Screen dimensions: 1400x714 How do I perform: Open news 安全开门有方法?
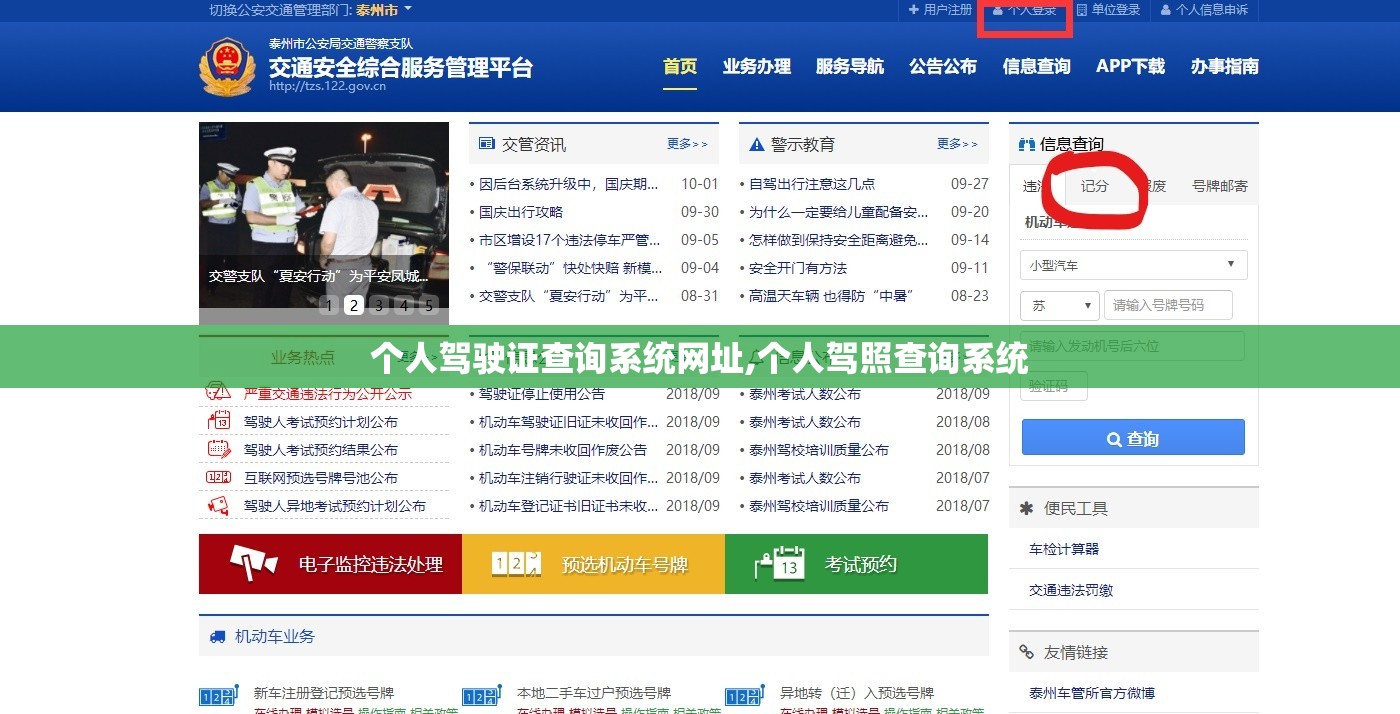point(798,268)
